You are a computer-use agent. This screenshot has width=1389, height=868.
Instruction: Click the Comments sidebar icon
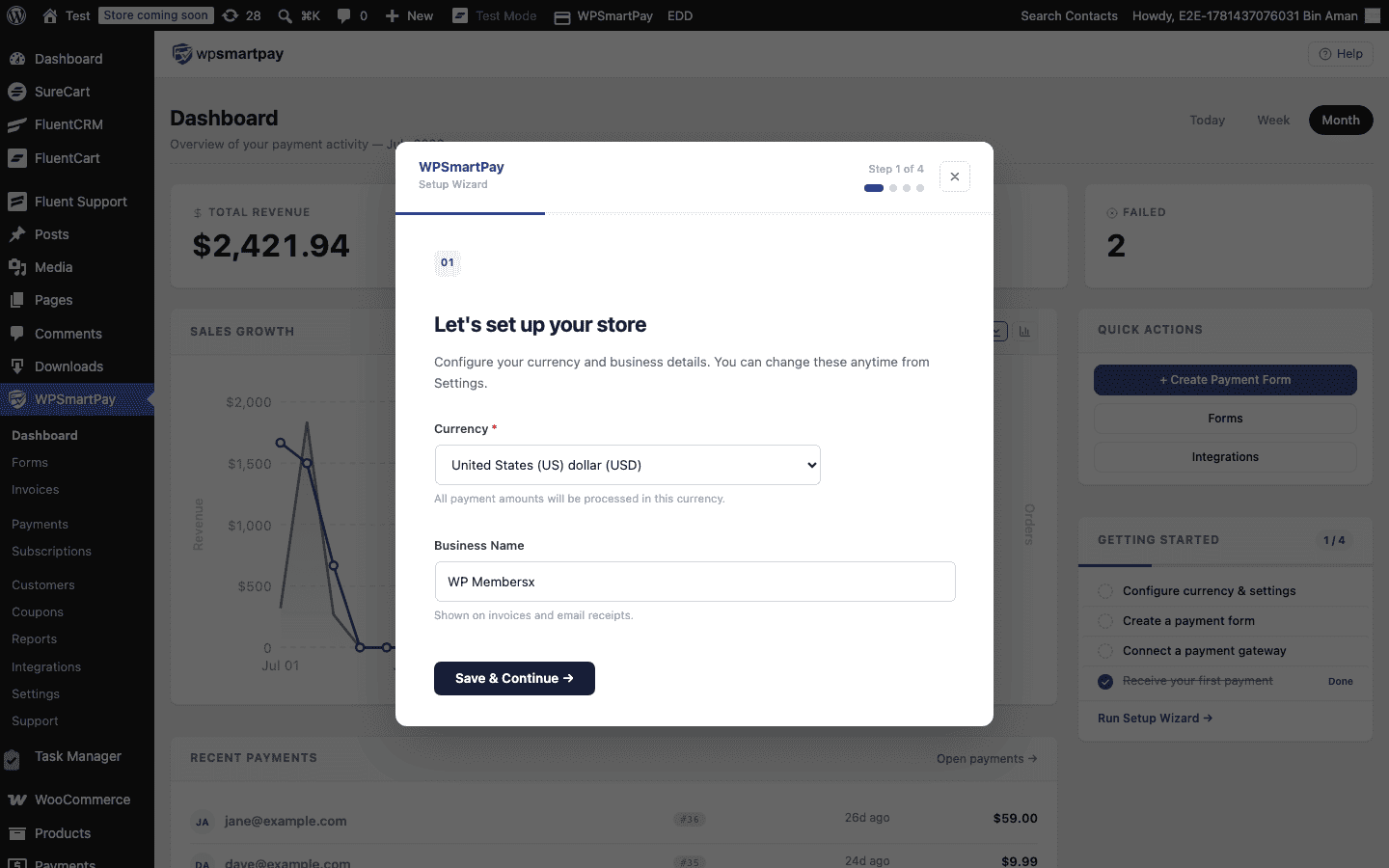16,334
